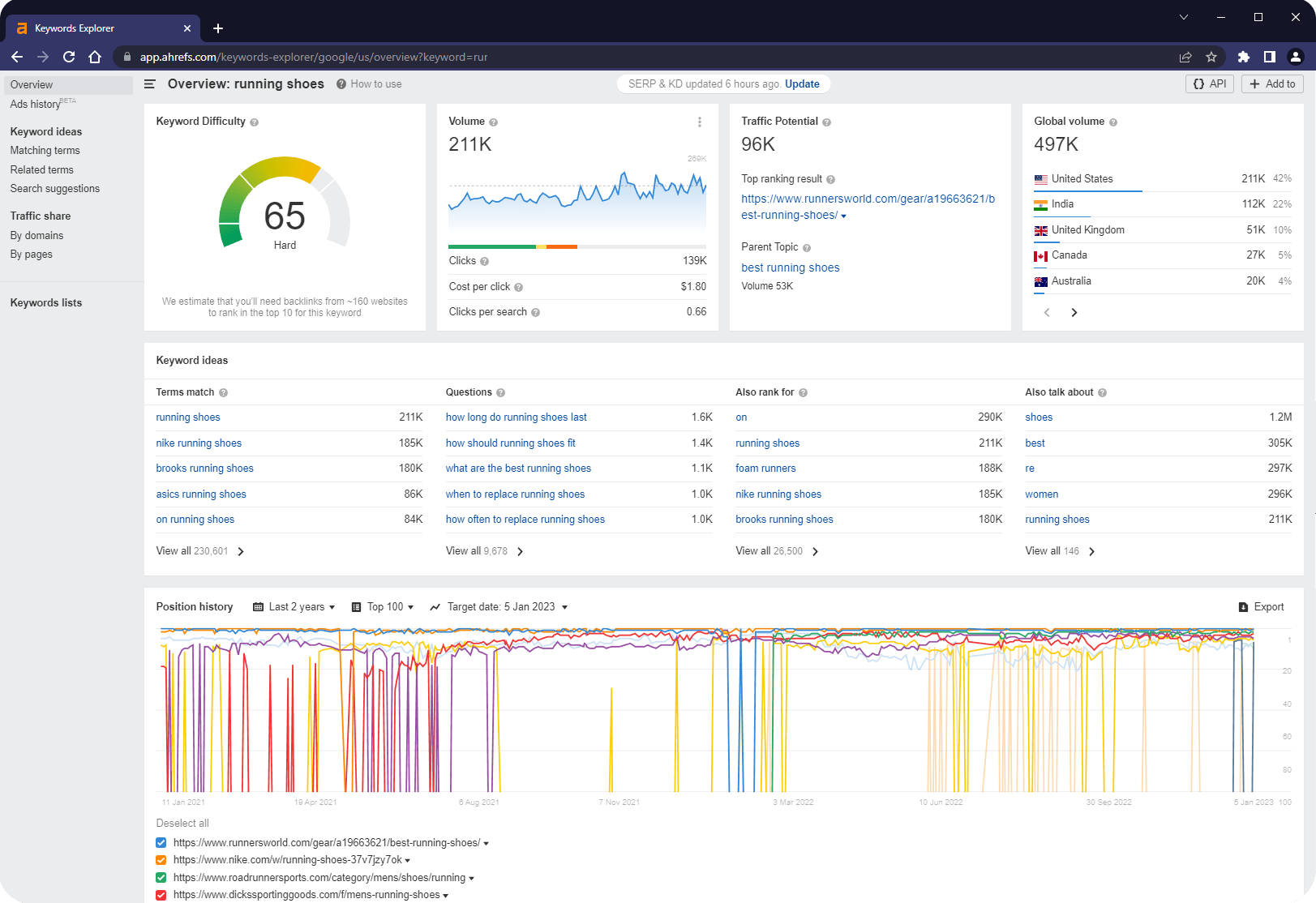Uncheck dickssportinggoods.com URL checkbox
The height and width of the screenshot is (903, 1316).
(x=161, y=895)
